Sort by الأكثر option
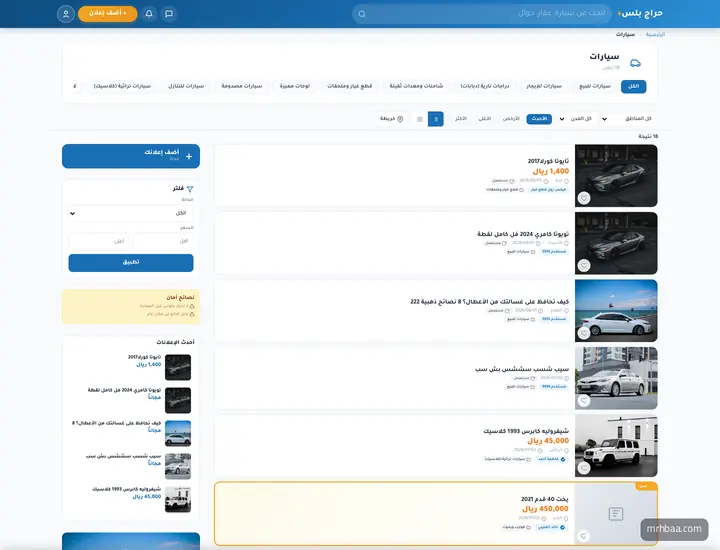This screenshot has width=720, height=550. click(x=461, y=119)
